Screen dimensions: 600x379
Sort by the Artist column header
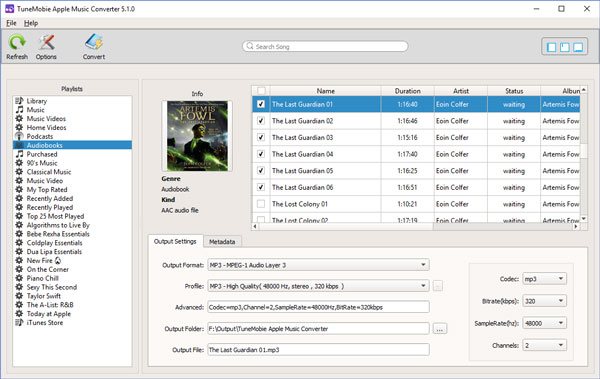(x=461, y=91)
